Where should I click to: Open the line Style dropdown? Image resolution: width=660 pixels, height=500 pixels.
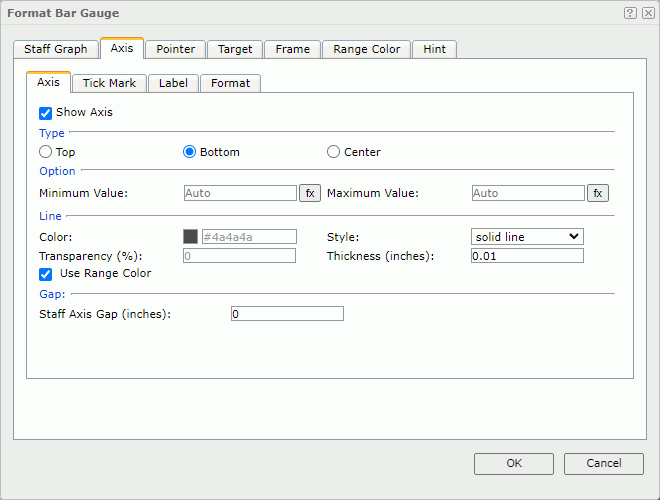527,237
